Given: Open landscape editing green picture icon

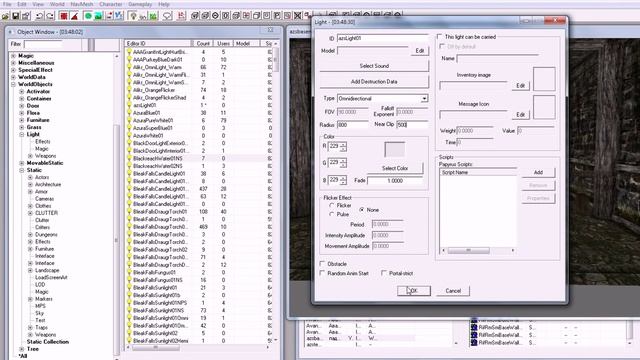Looking at the screenshot, I should 98,16.
